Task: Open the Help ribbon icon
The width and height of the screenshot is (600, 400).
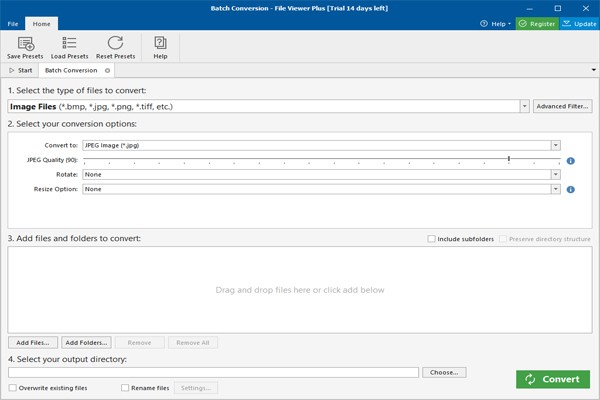Action: (x=160, y=47)
